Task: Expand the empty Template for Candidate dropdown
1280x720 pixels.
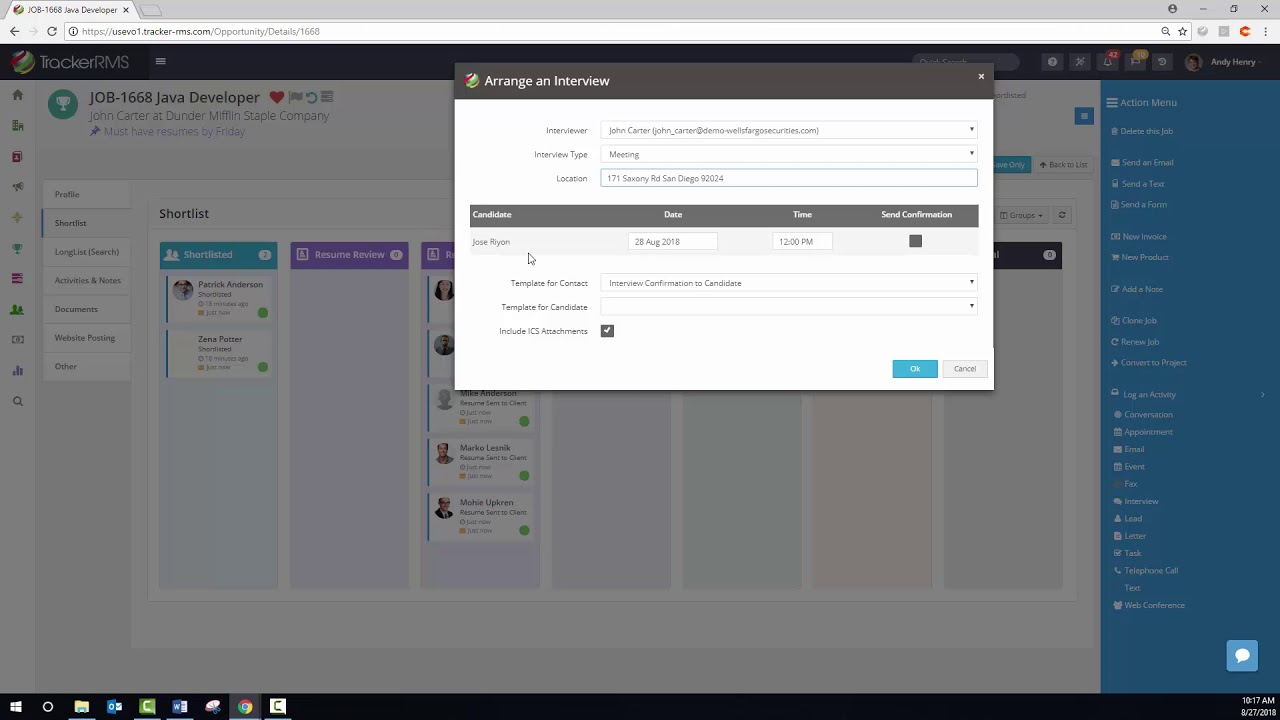Action: pyautogui.click(x=789, y=307)
